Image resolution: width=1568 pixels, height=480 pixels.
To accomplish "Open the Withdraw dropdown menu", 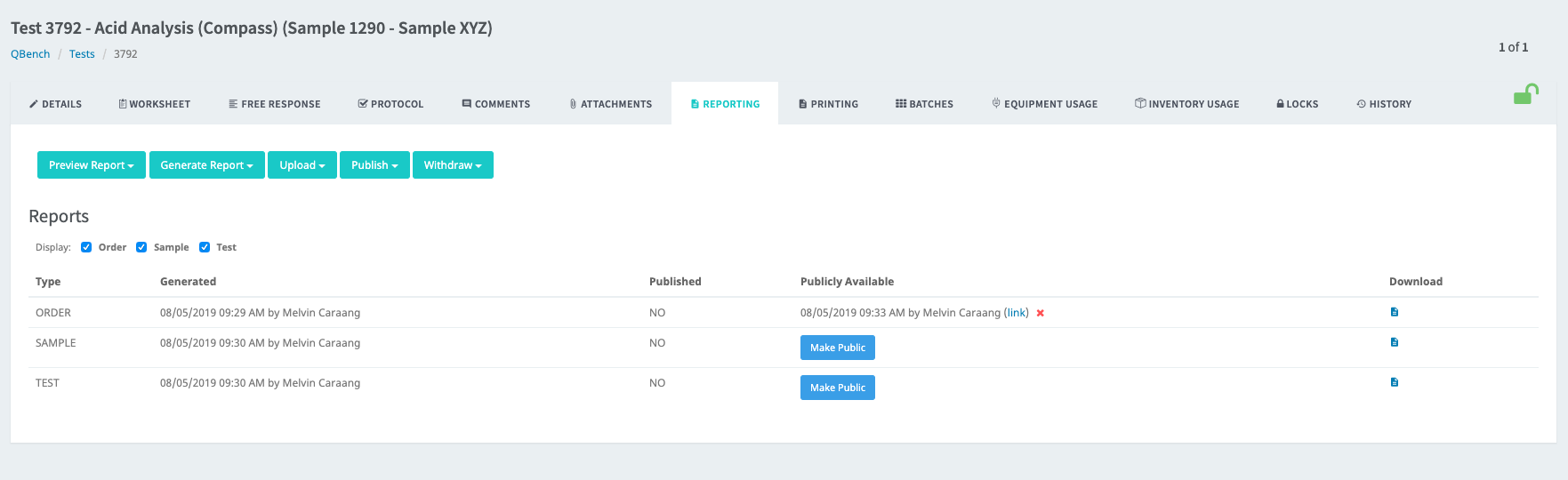I will [x=453, y=165].
